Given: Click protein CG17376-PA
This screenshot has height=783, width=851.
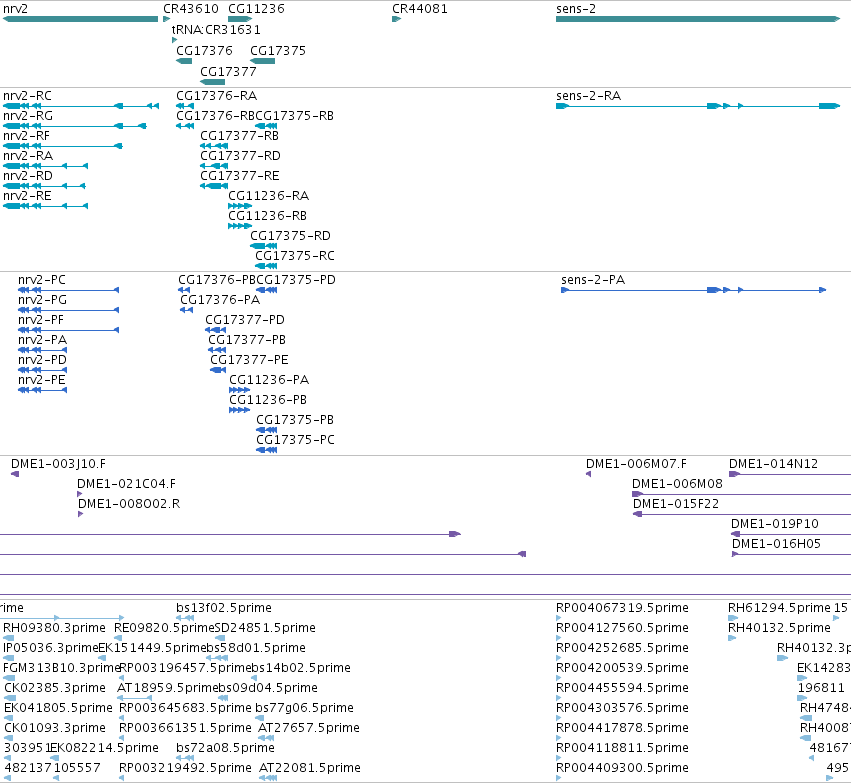Looking at the screenshot, I should [220, 300].
